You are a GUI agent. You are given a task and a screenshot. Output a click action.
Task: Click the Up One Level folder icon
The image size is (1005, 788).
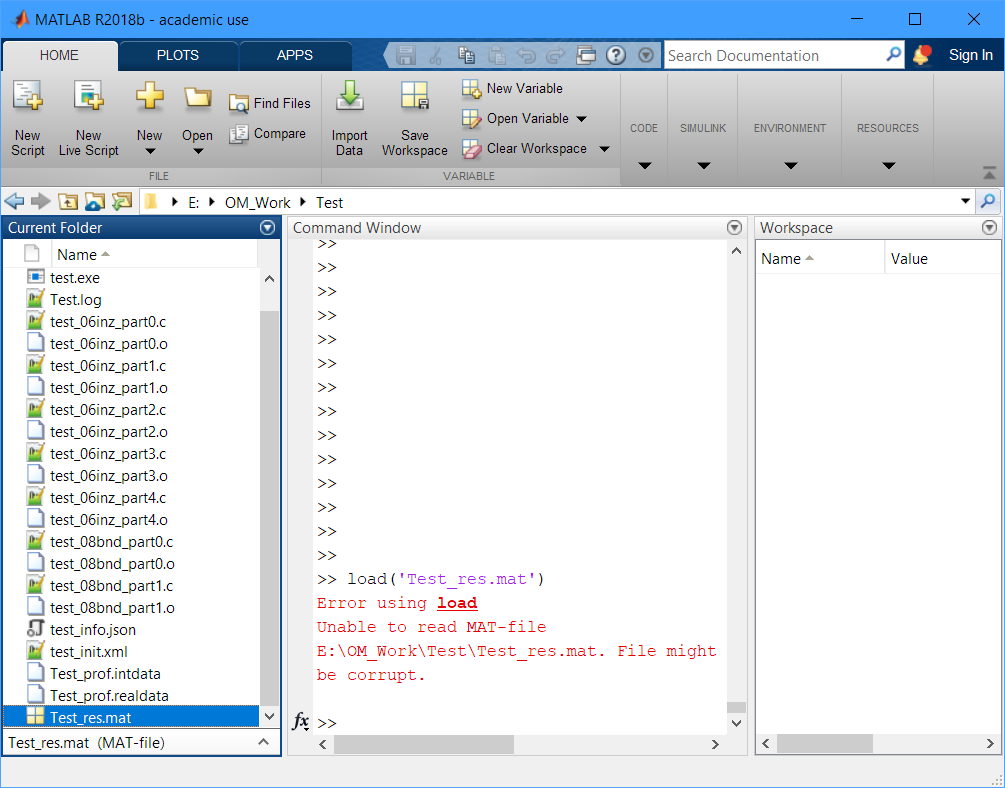click(68, 202)
